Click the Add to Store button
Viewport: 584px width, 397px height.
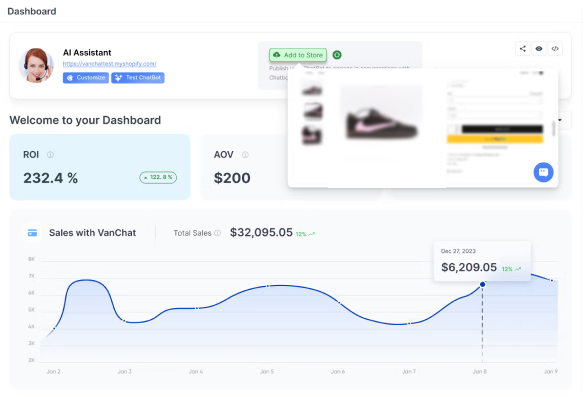point(298,55)
